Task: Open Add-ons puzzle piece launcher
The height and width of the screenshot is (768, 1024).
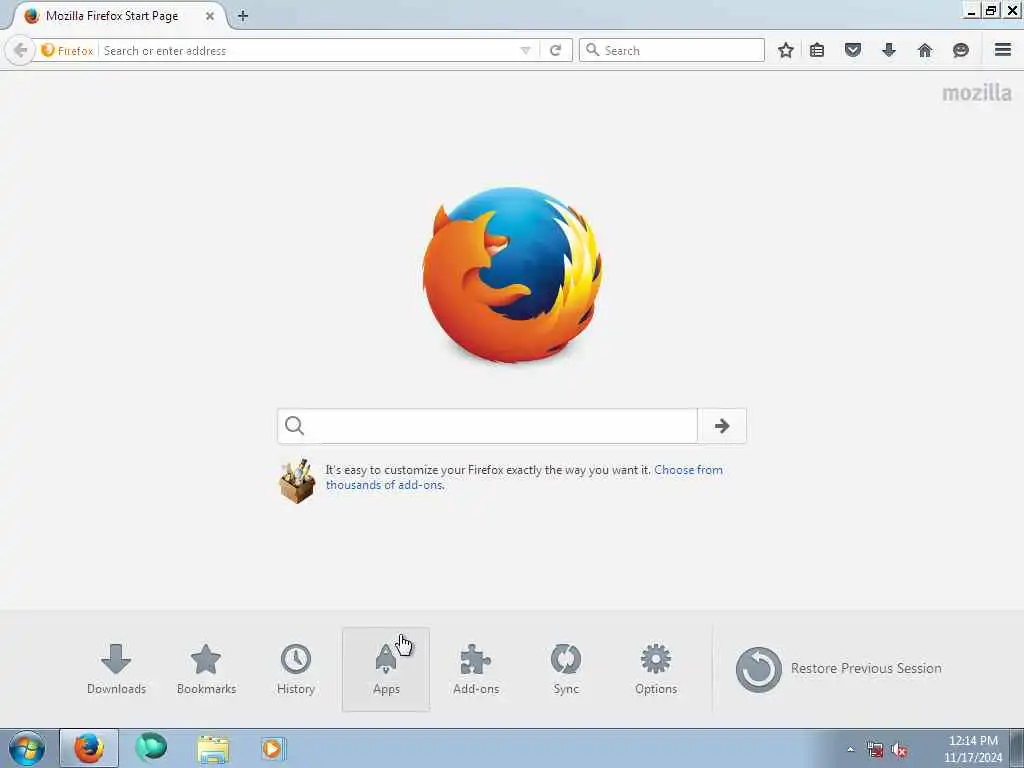Action: pyautogui.click(x=476, y=669)
